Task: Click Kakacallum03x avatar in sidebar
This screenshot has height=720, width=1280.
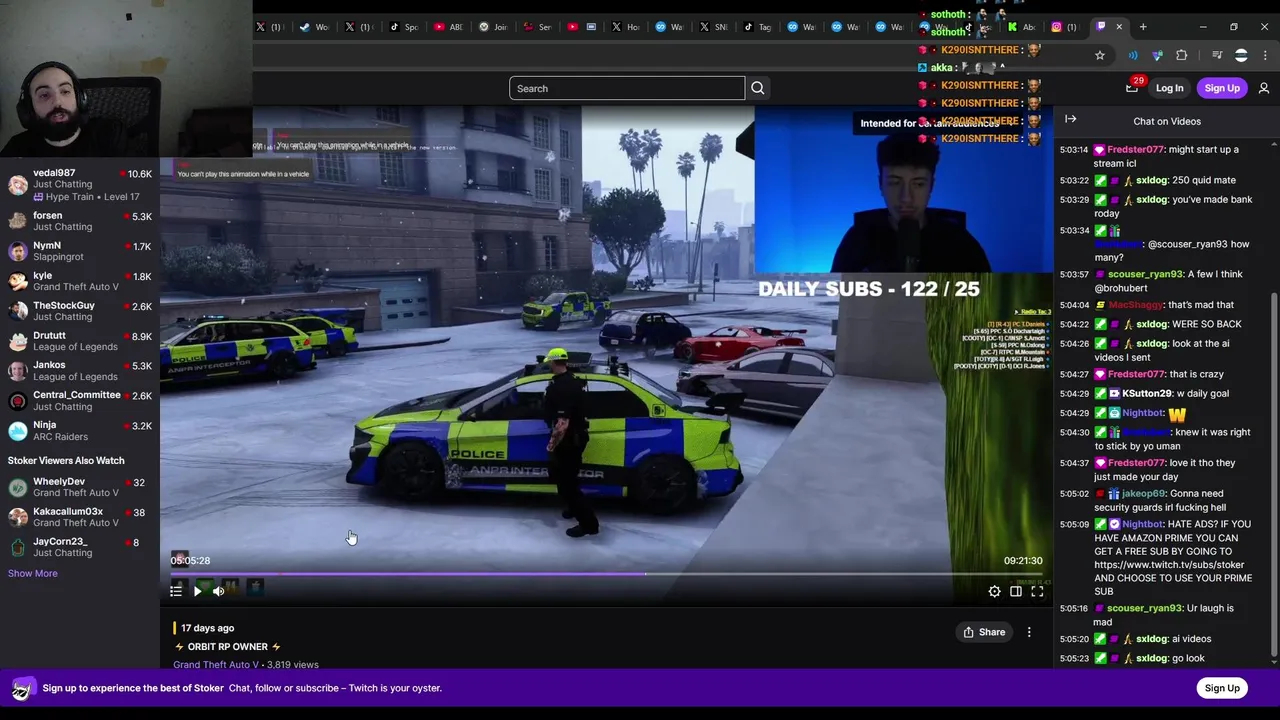Action: coord(18,517)
